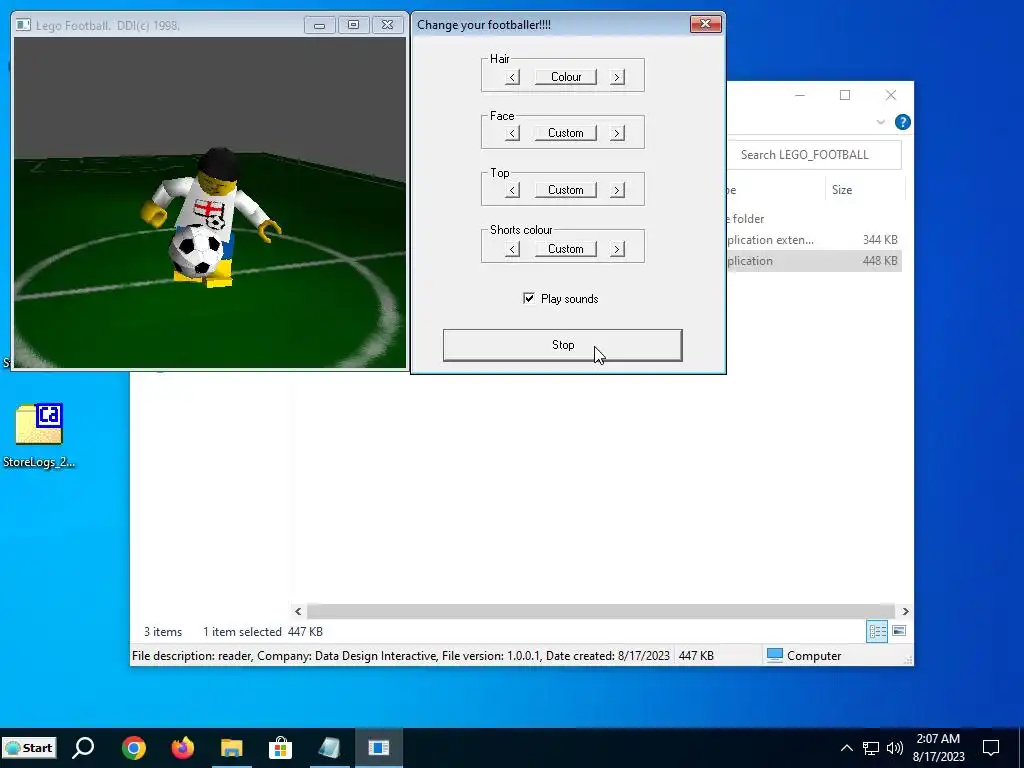Toggle the Play sounds checkbox
The height and width of the screenshot is (768, 1024).
click(x=528, y=298)
